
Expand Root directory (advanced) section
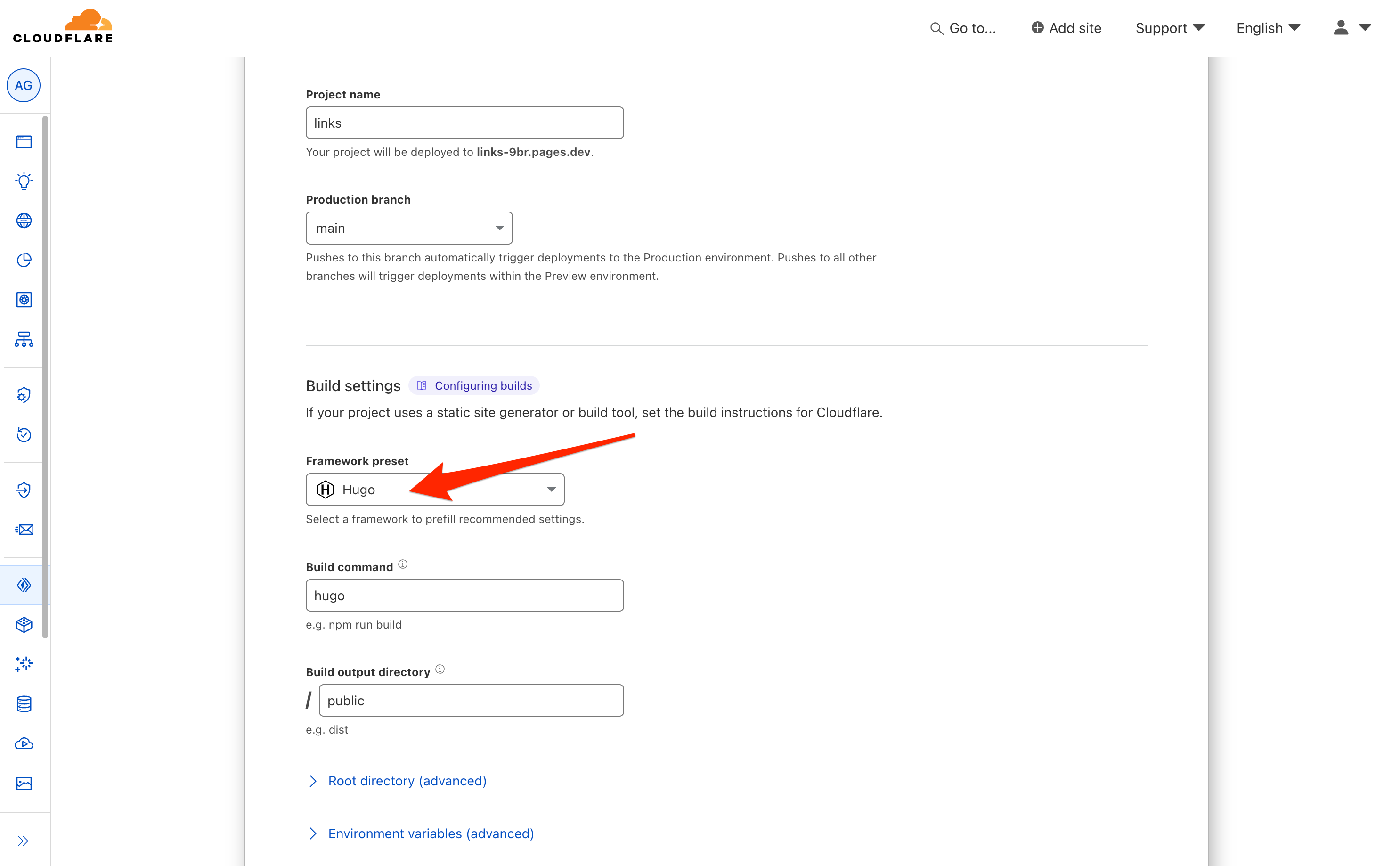coord(407,781)
